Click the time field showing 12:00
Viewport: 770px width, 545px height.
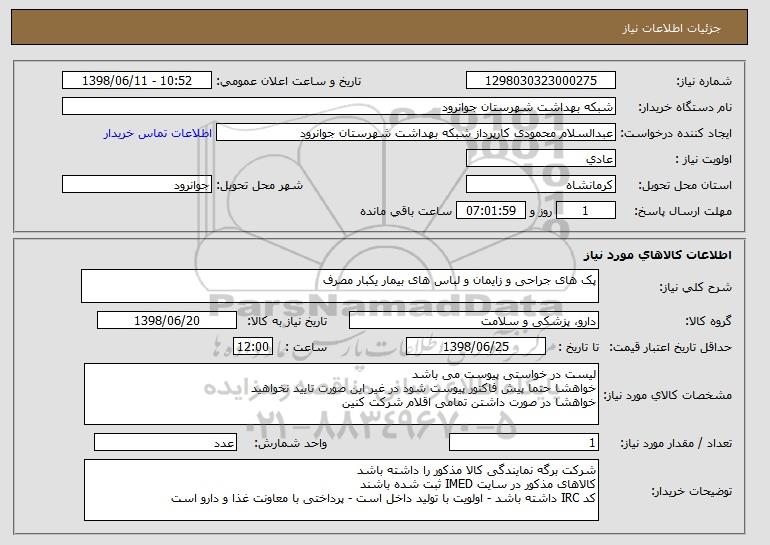click(x=253, y=347)
